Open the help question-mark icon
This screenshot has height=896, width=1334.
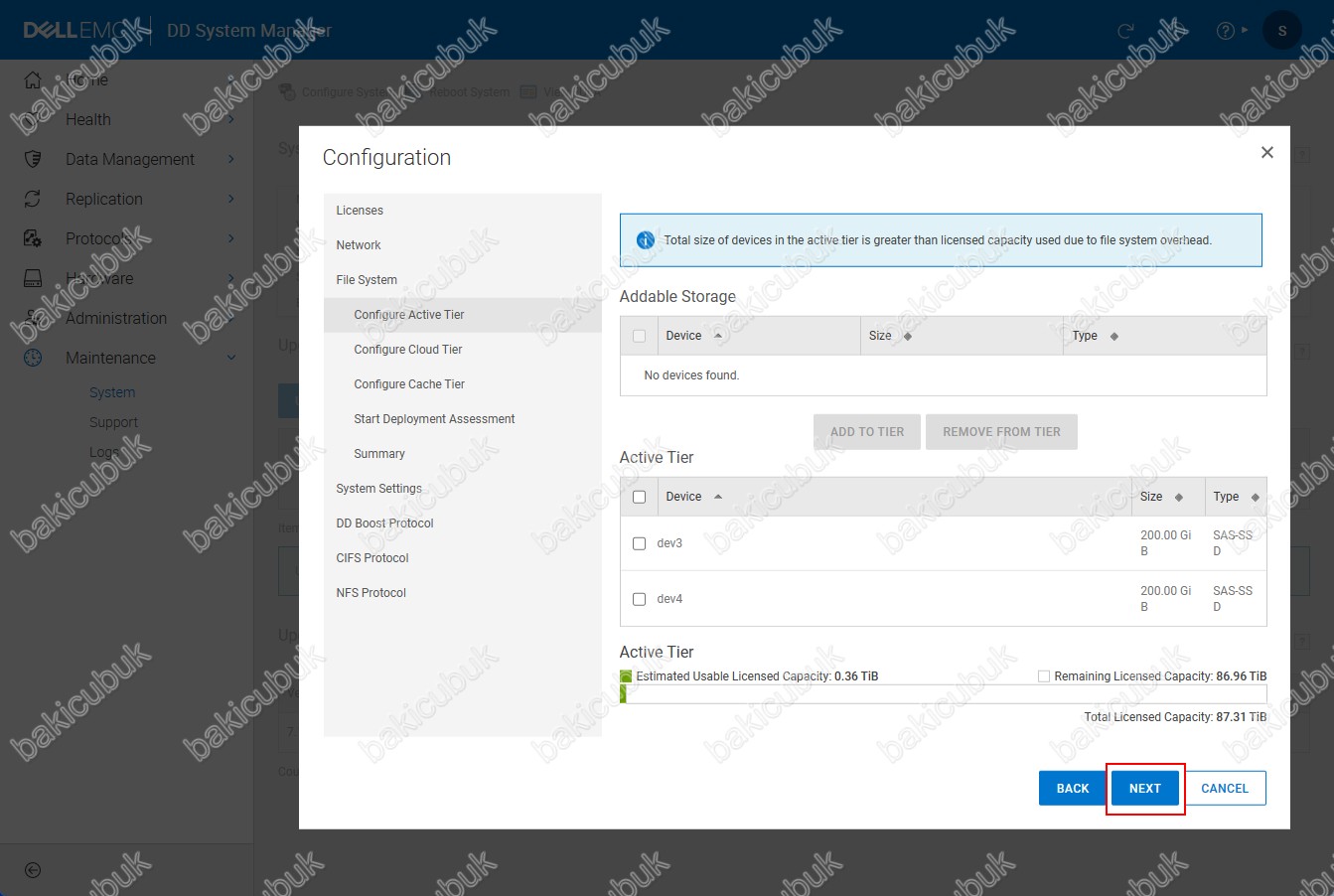click(x=1226, y=31)
